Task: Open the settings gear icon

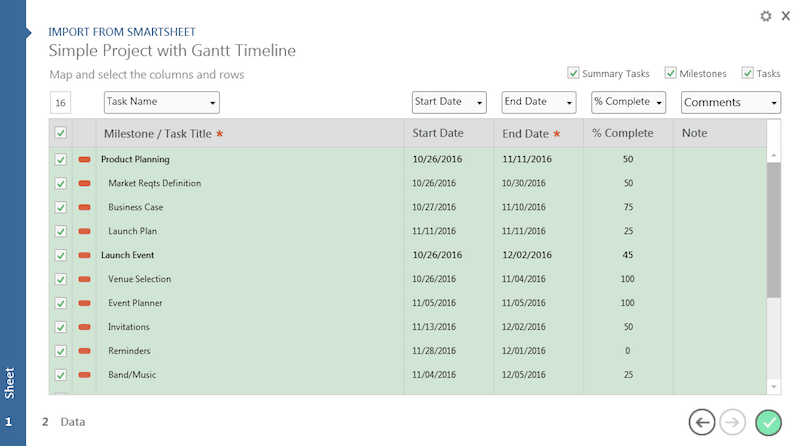Action: pos(766,16)
